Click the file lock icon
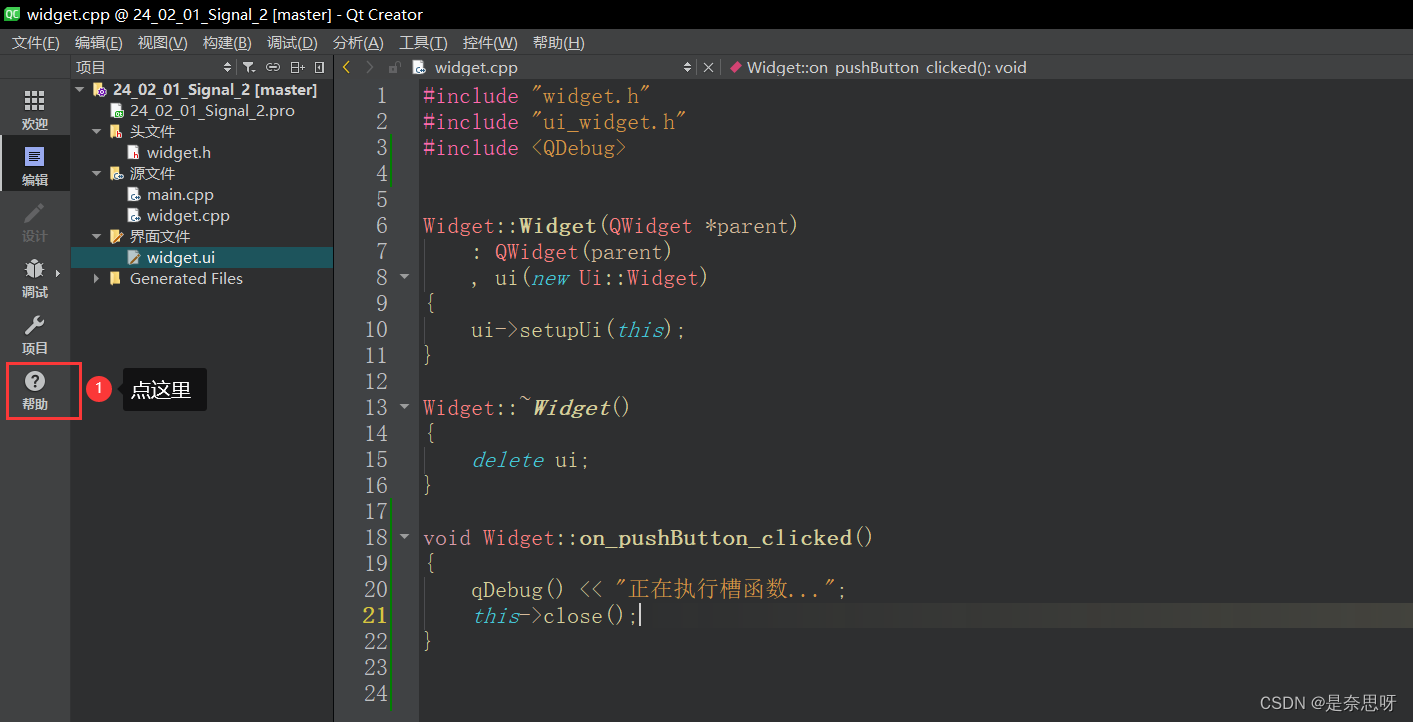The height and width of the screenshot is (722, 1413). tap(394, 67)
